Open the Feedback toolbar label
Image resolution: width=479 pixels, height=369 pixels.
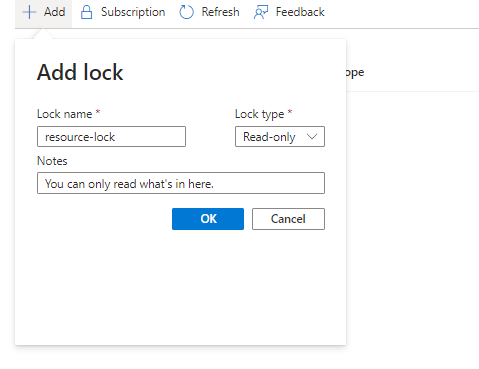tap(300, 12)
